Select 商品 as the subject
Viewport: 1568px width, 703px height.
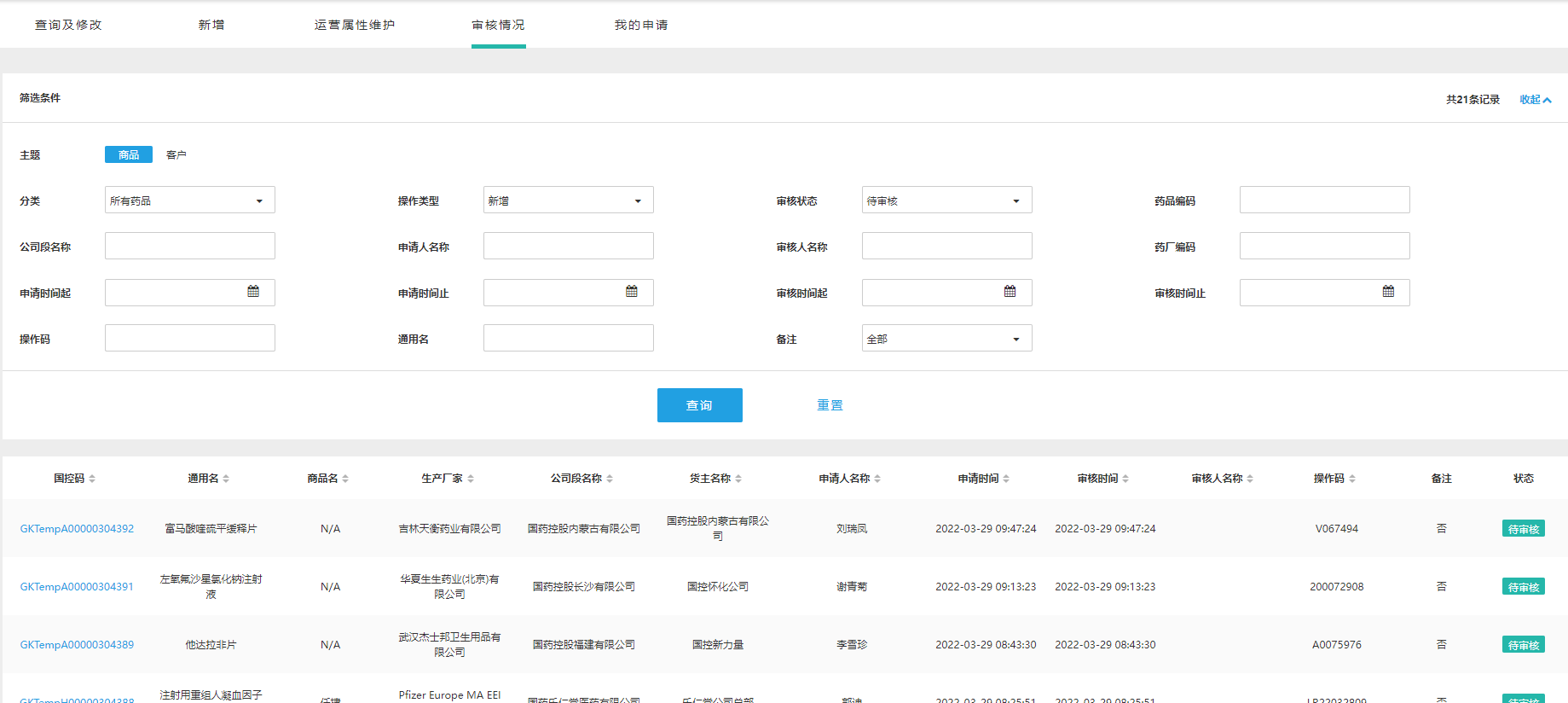pyautogui.click(x=129, y=154)
